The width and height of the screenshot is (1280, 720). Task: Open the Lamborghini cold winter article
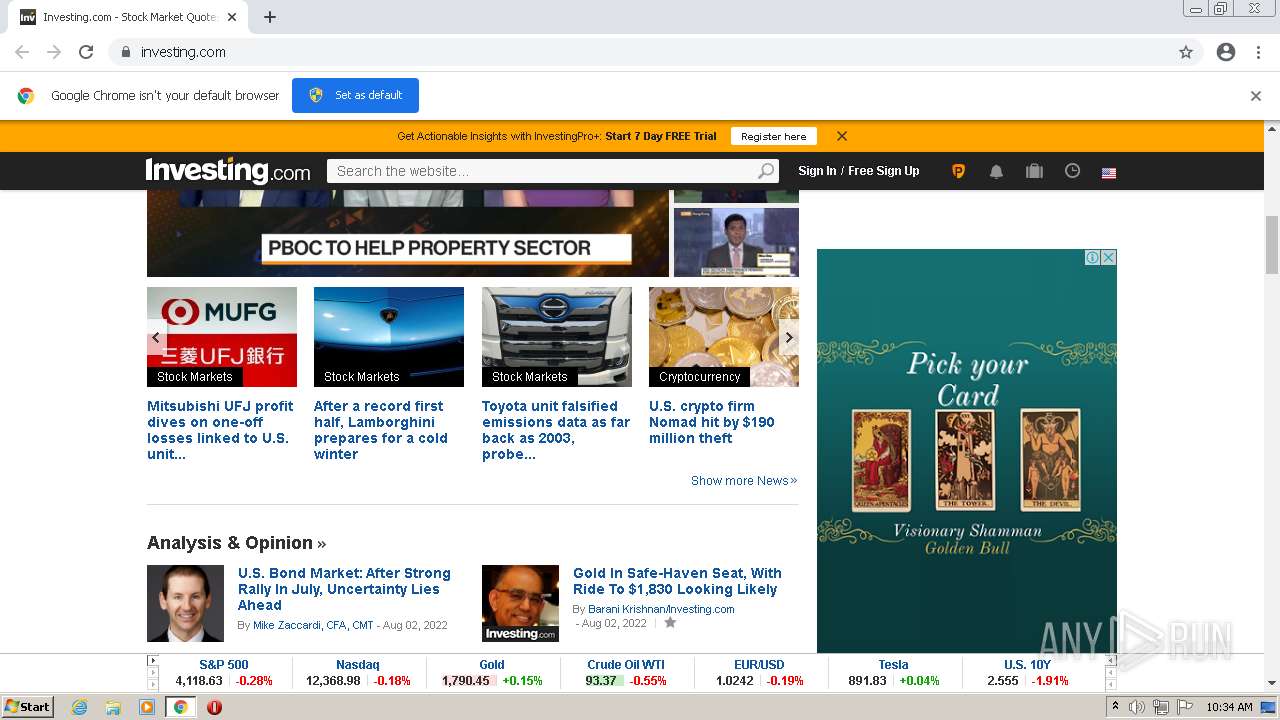(x=381, y=430)
